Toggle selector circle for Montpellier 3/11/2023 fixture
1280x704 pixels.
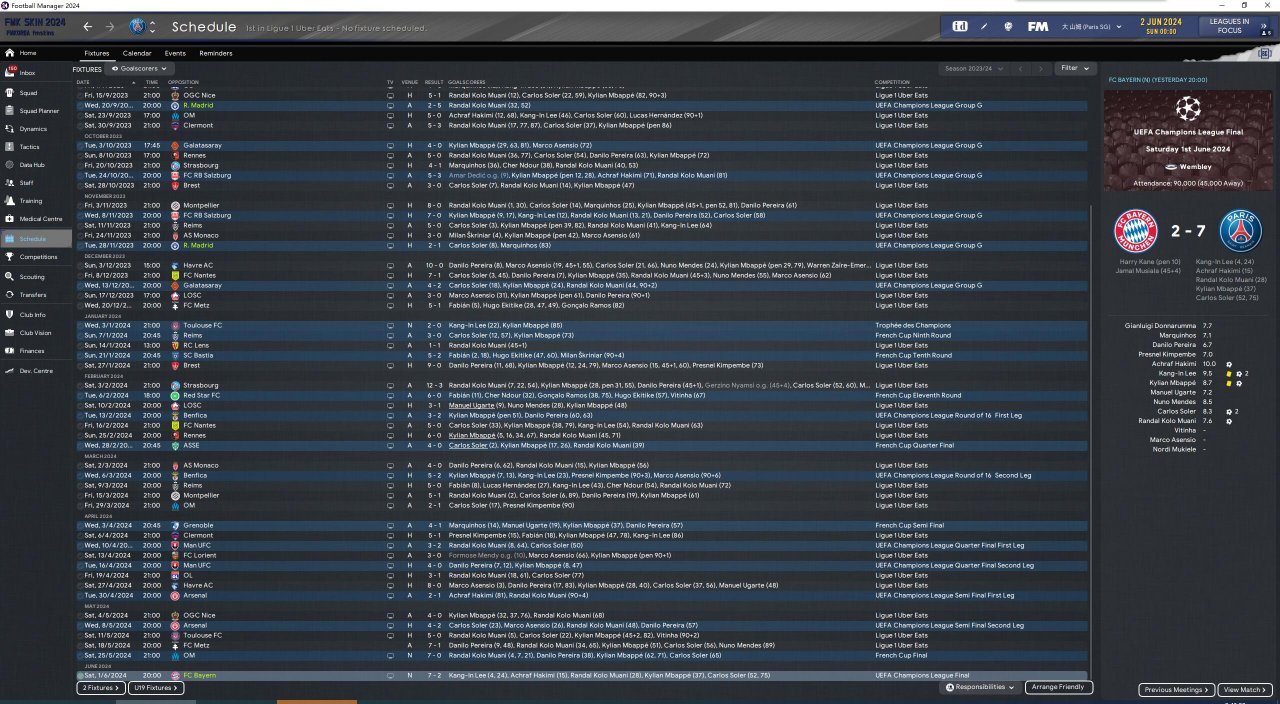[x=78, y=205]
